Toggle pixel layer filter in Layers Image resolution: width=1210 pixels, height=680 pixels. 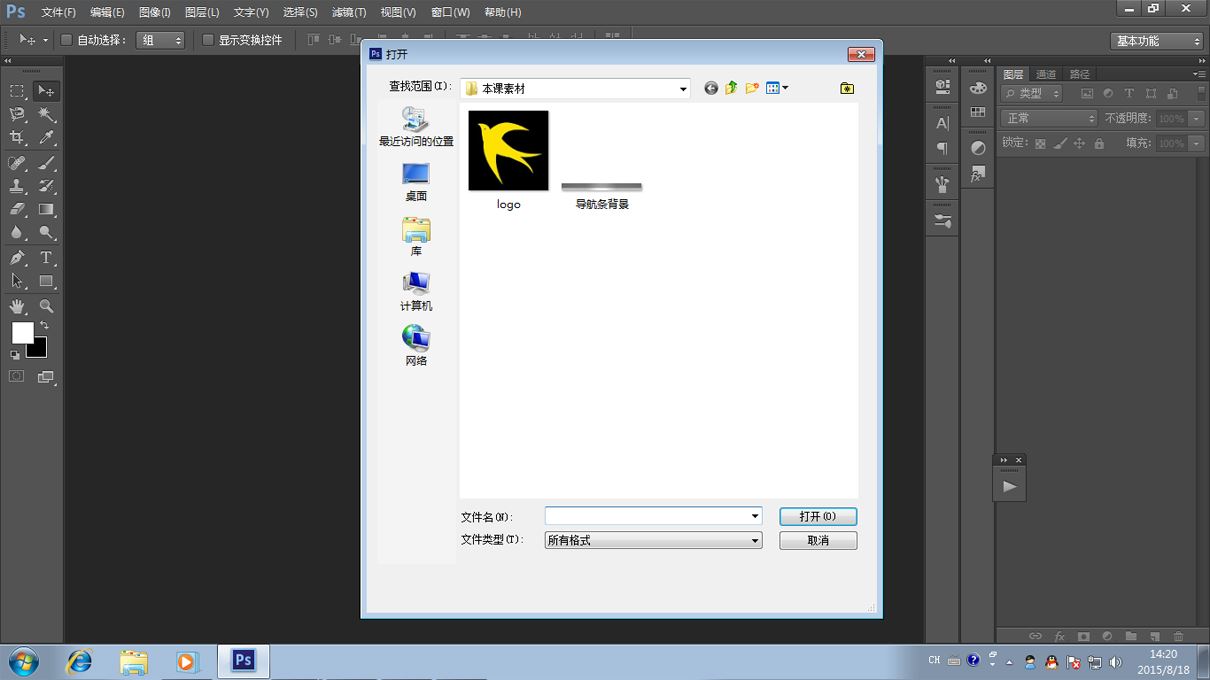(1087, 93)
